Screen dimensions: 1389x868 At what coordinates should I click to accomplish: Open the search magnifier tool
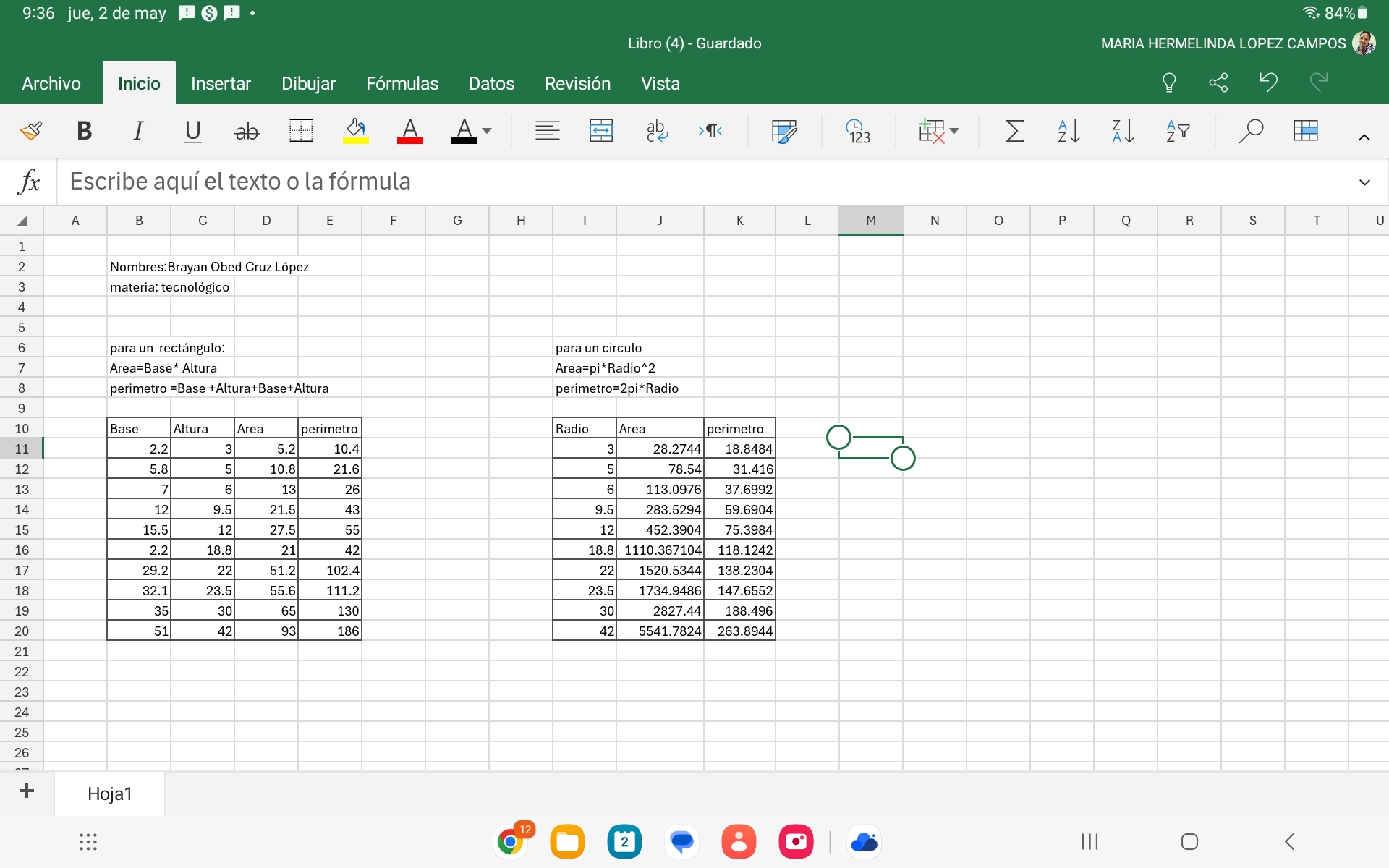(1250, 131)
